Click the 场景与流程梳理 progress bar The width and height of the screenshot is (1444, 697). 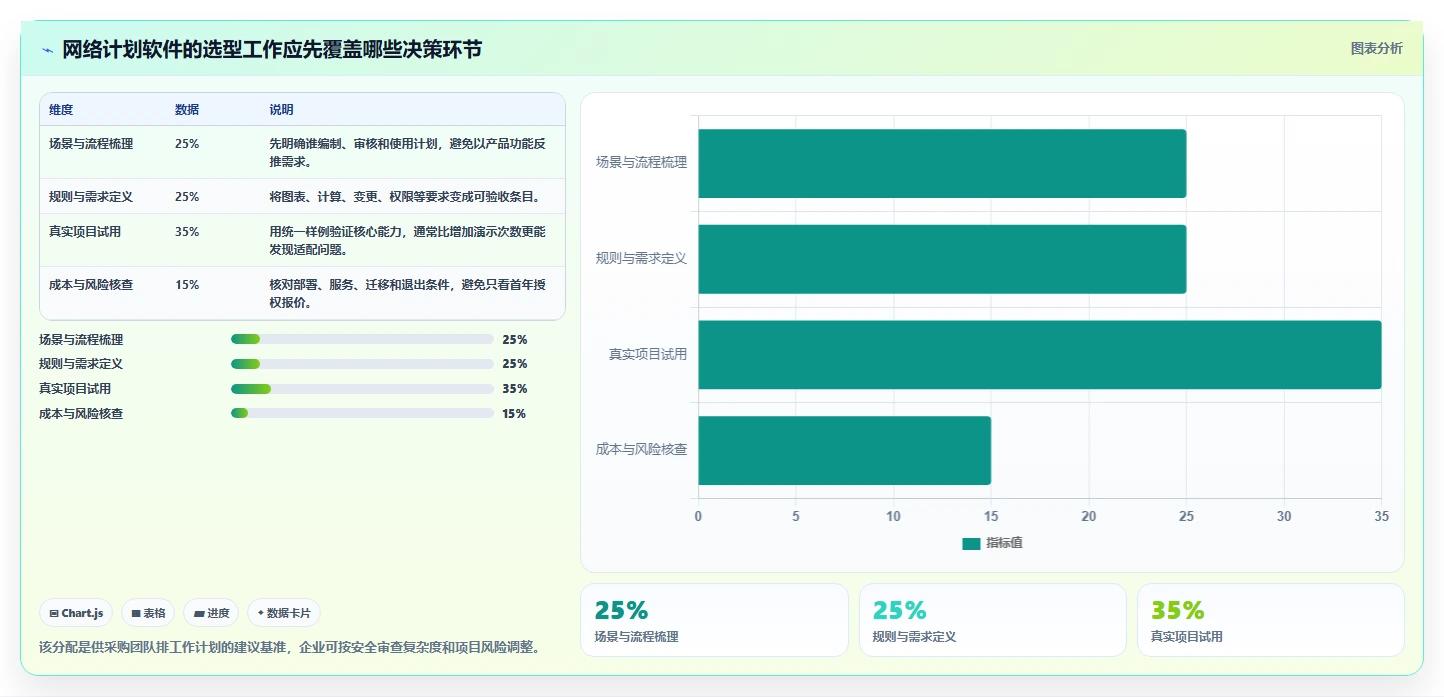coord(362,339)
